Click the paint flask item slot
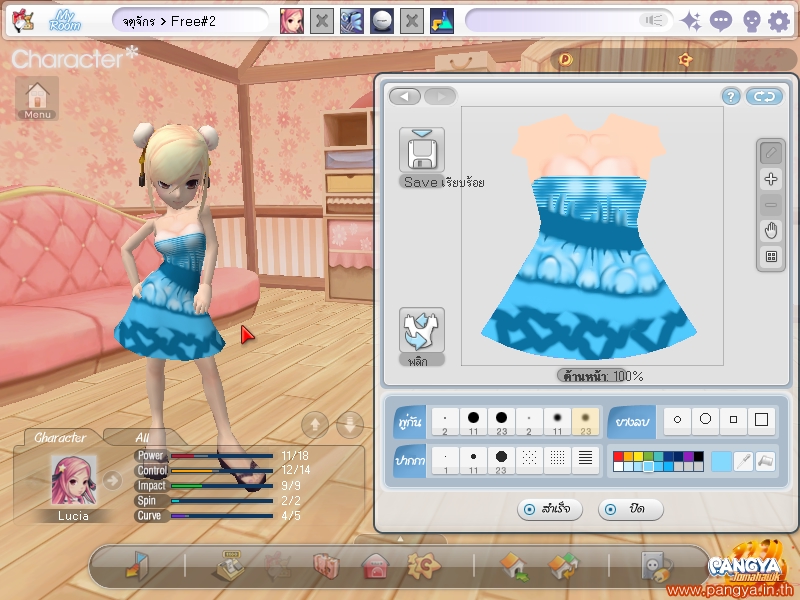 pyautogui.click(x=442, y=21)
